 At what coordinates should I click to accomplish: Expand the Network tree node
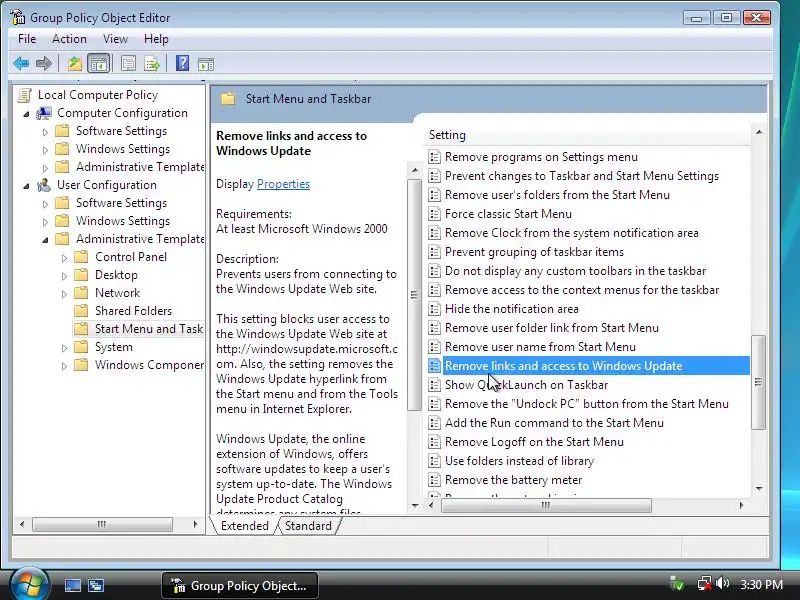click(64, 293)
